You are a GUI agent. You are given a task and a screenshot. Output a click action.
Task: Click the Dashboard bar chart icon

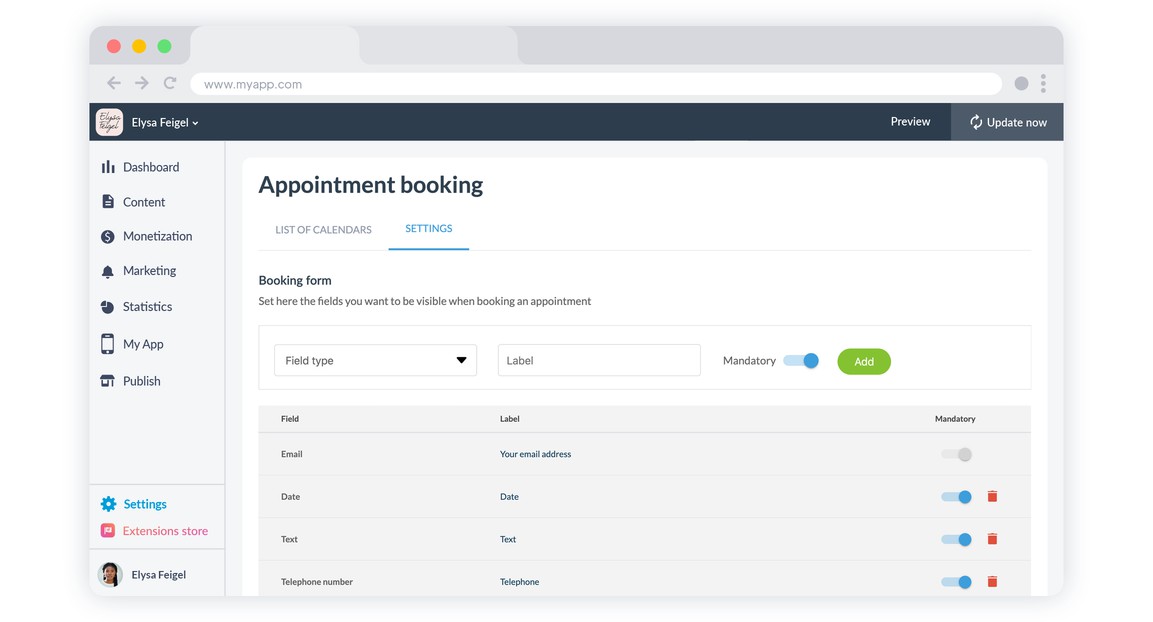pos(108,167)
